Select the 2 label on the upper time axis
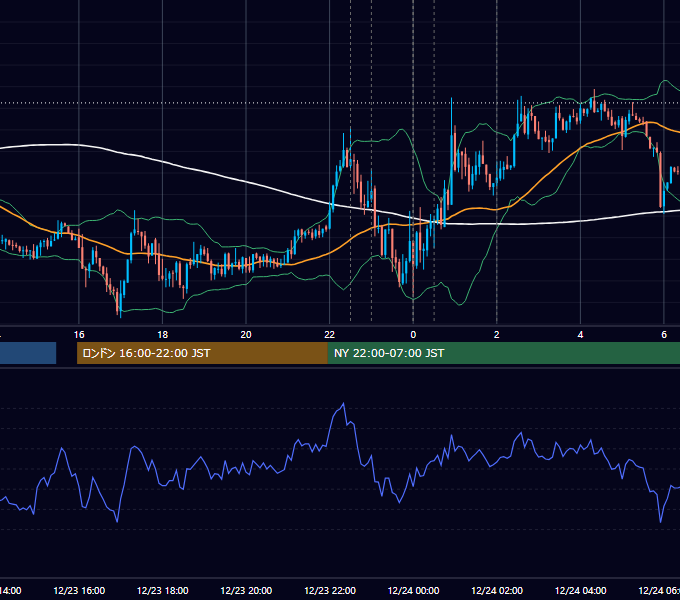Screen dimensions: 680x600 point(497,335)
